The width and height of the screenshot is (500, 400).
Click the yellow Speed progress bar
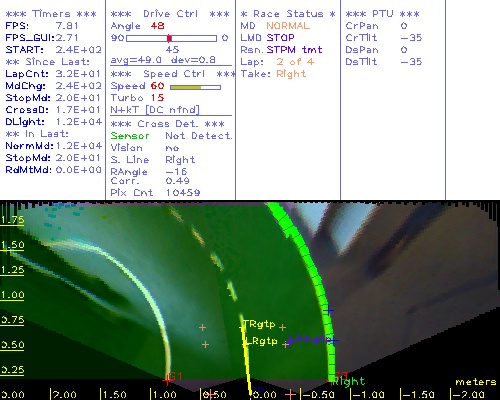pos(195,87)
